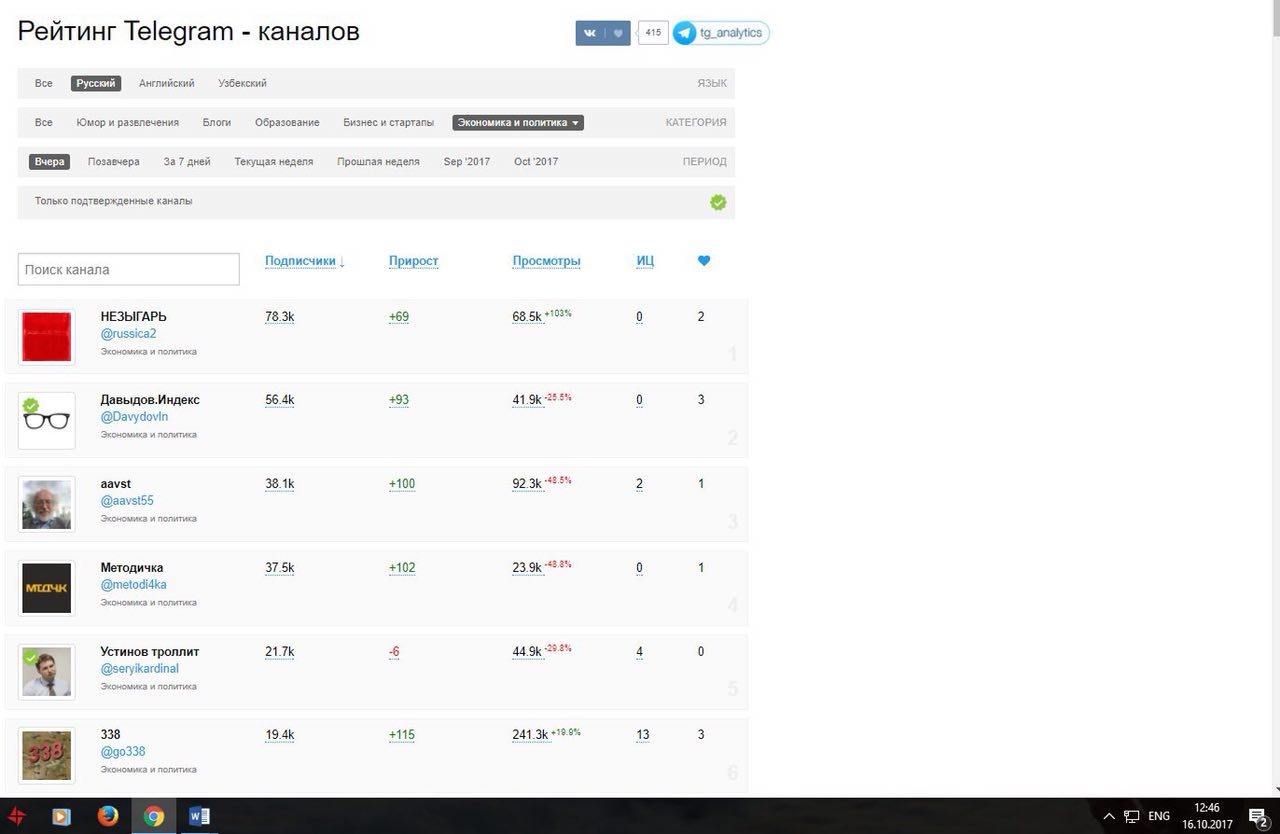Open the taskbar clock 12:46
Image resolution: width=1280 pixels, height=834 pixels.
coord(1207,807)
